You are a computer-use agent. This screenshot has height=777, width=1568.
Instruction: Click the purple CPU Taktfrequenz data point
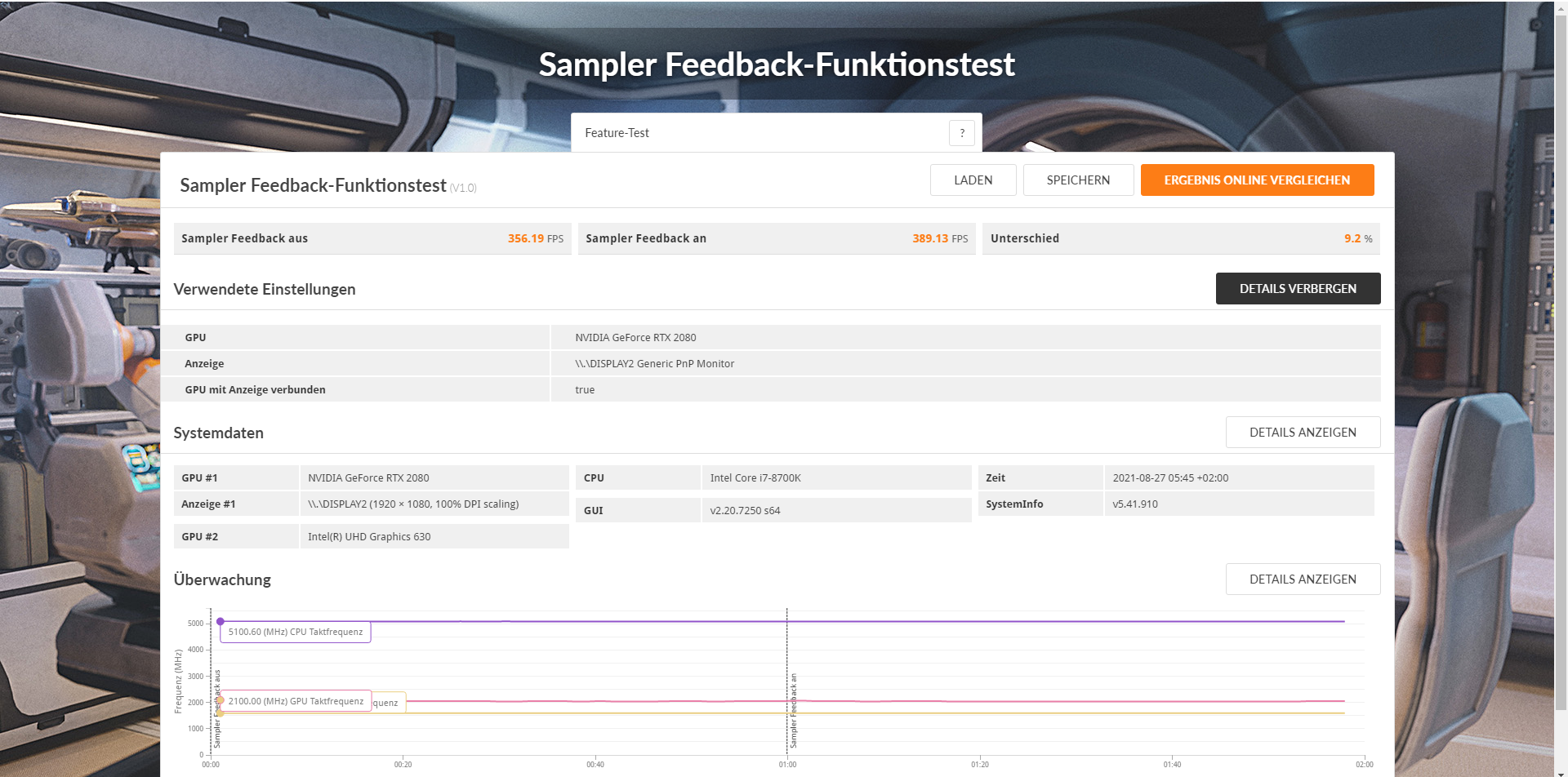[220, 622]
